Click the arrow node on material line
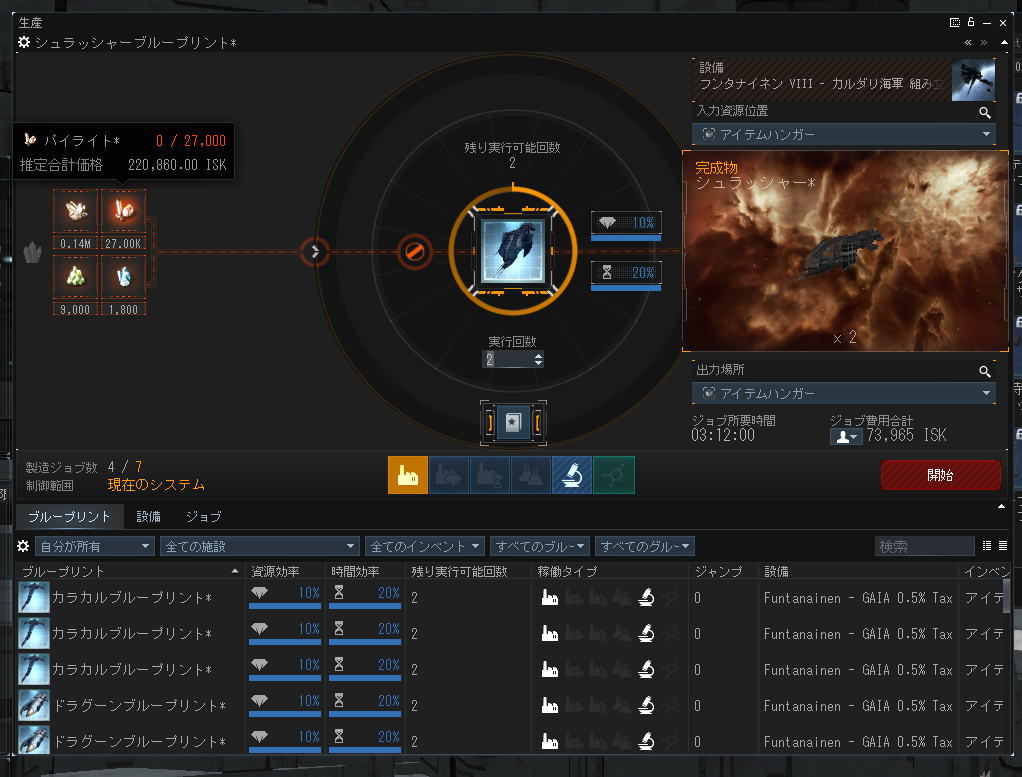1022x777 pixels. coord(315,251)
